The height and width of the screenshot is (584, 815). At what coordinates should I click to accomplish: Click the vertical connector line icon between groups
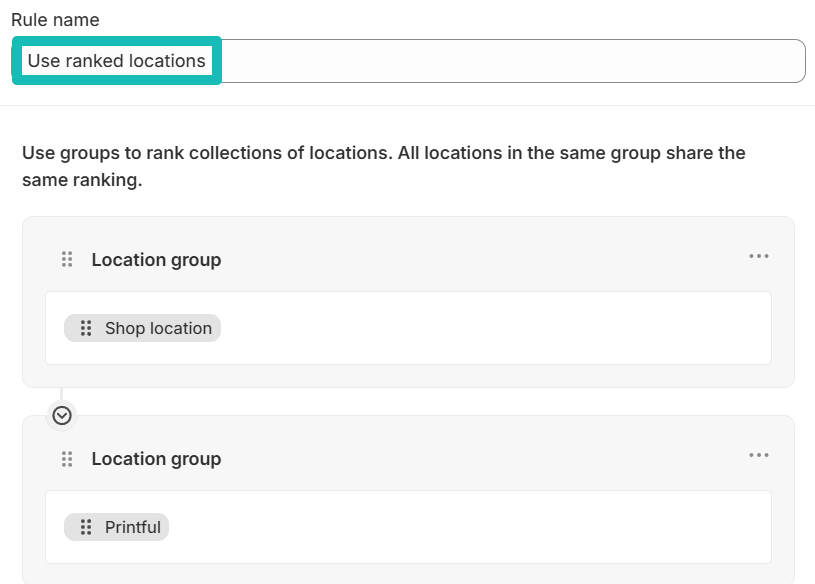tap(62, 395)
